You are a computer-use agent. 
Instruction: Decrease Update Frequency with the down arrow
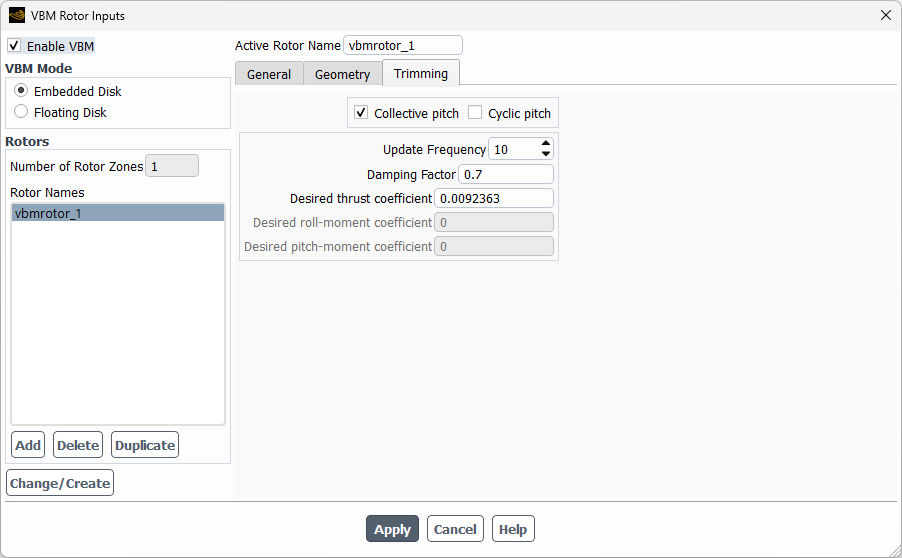546,154
